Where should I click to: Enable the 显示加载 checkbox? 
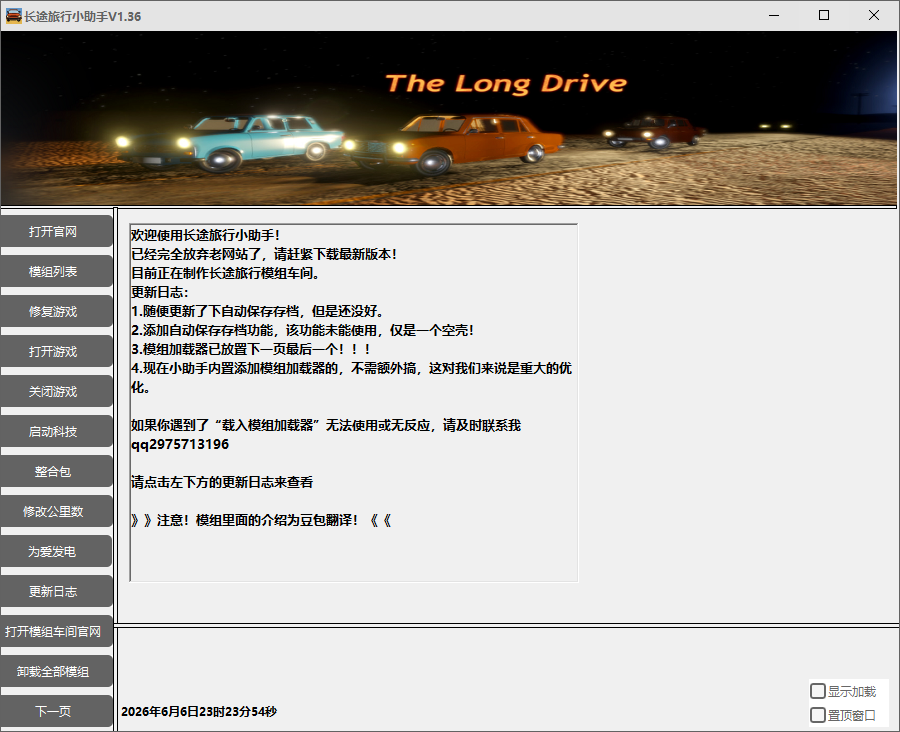[x=817, y=691]
